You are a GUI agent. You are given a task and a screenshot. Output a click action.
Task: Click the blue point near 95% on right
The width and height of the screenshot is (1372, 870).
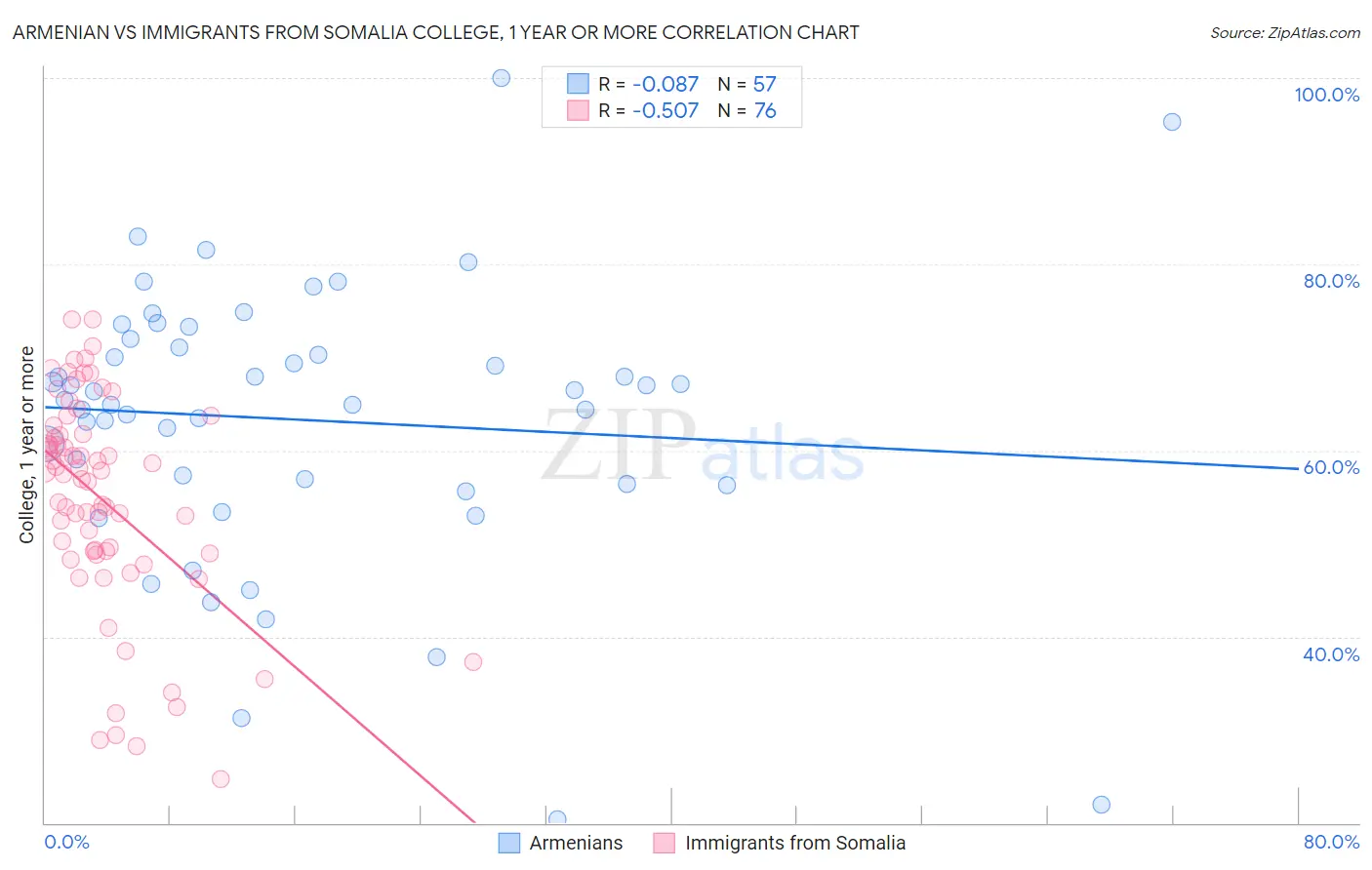click(x=1172, y=122)
